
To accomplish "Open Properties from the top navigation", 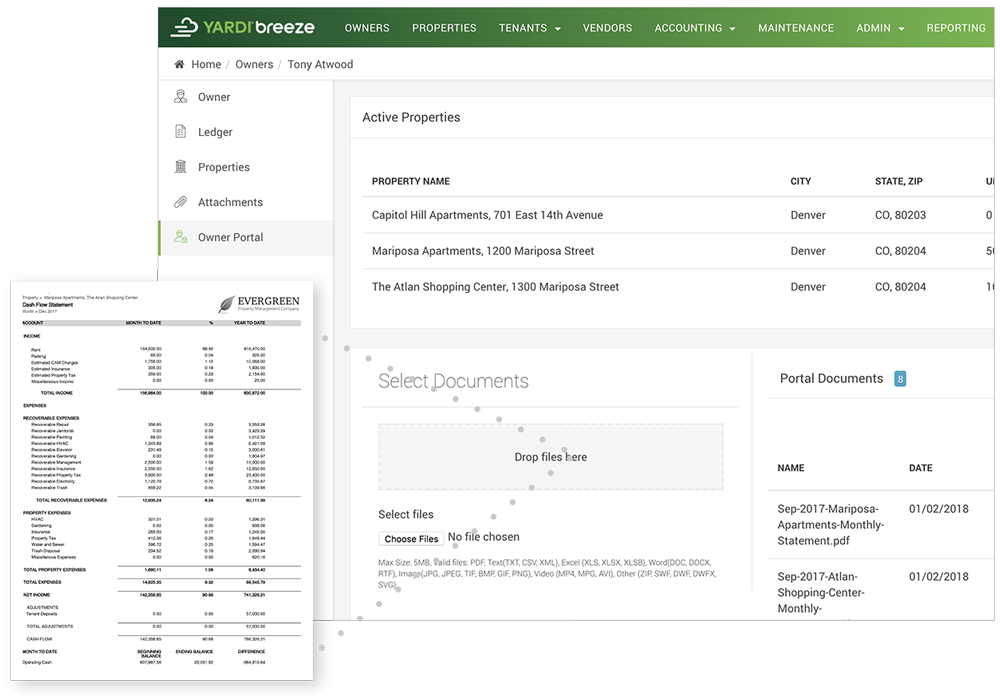I will pos(444,28).
